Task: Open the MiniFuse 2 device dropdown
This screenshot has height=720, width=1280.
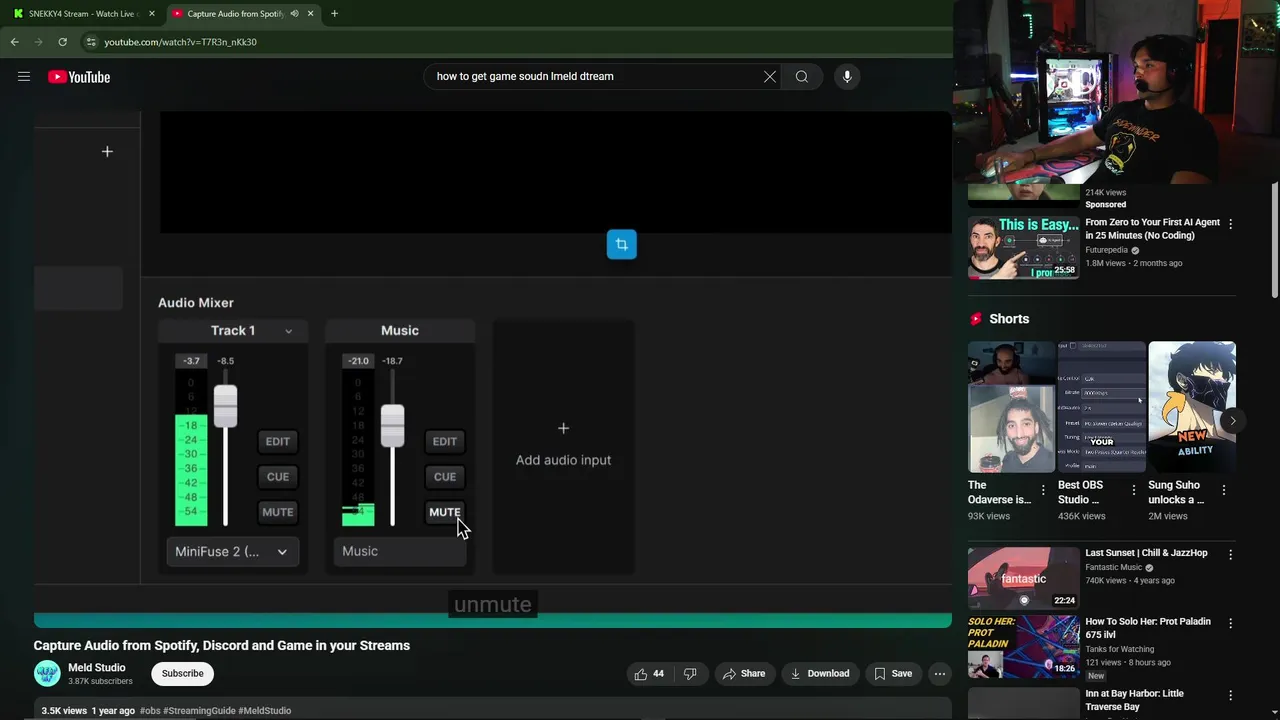Action: [232, 551]
